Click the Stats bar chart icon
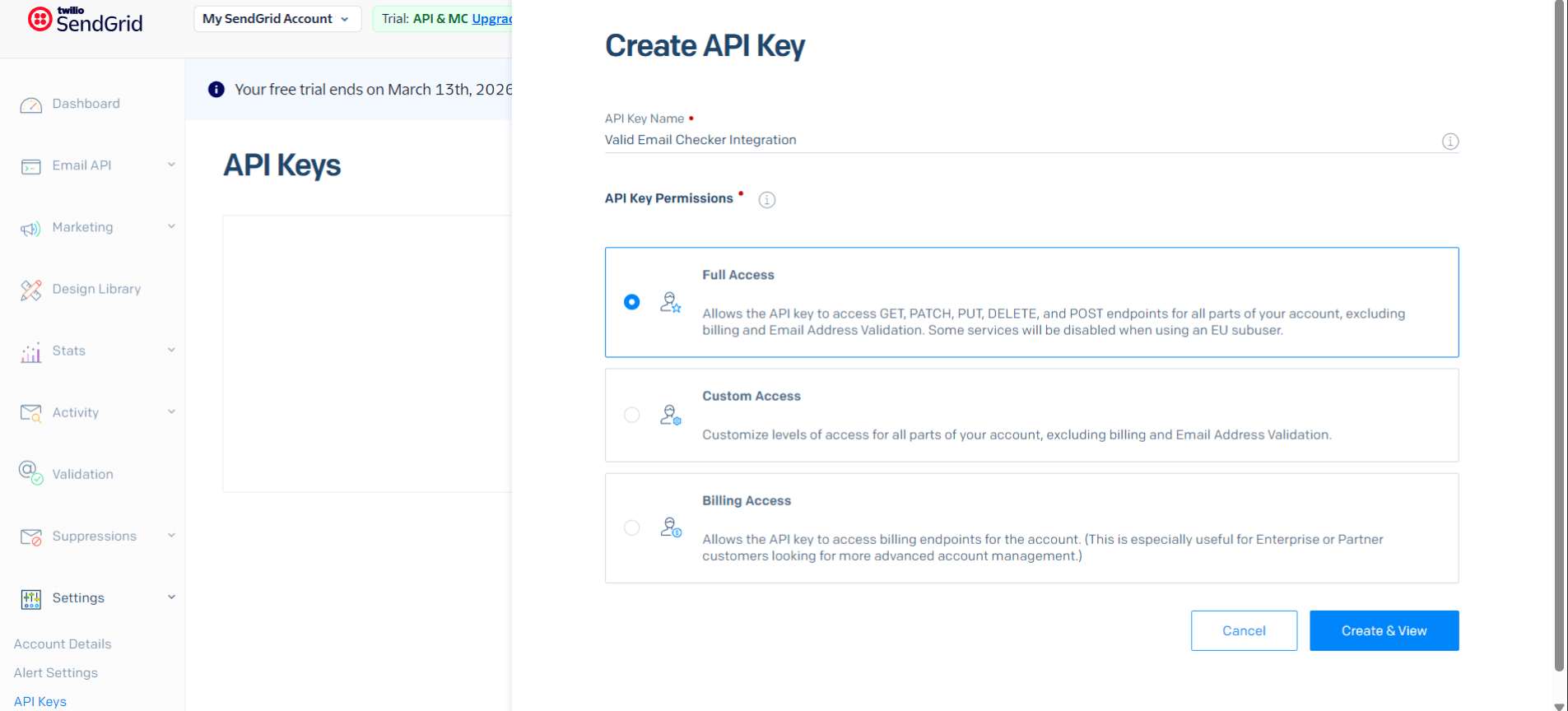The width and height of the screenshot is (1568, 711). coord(30,352)
